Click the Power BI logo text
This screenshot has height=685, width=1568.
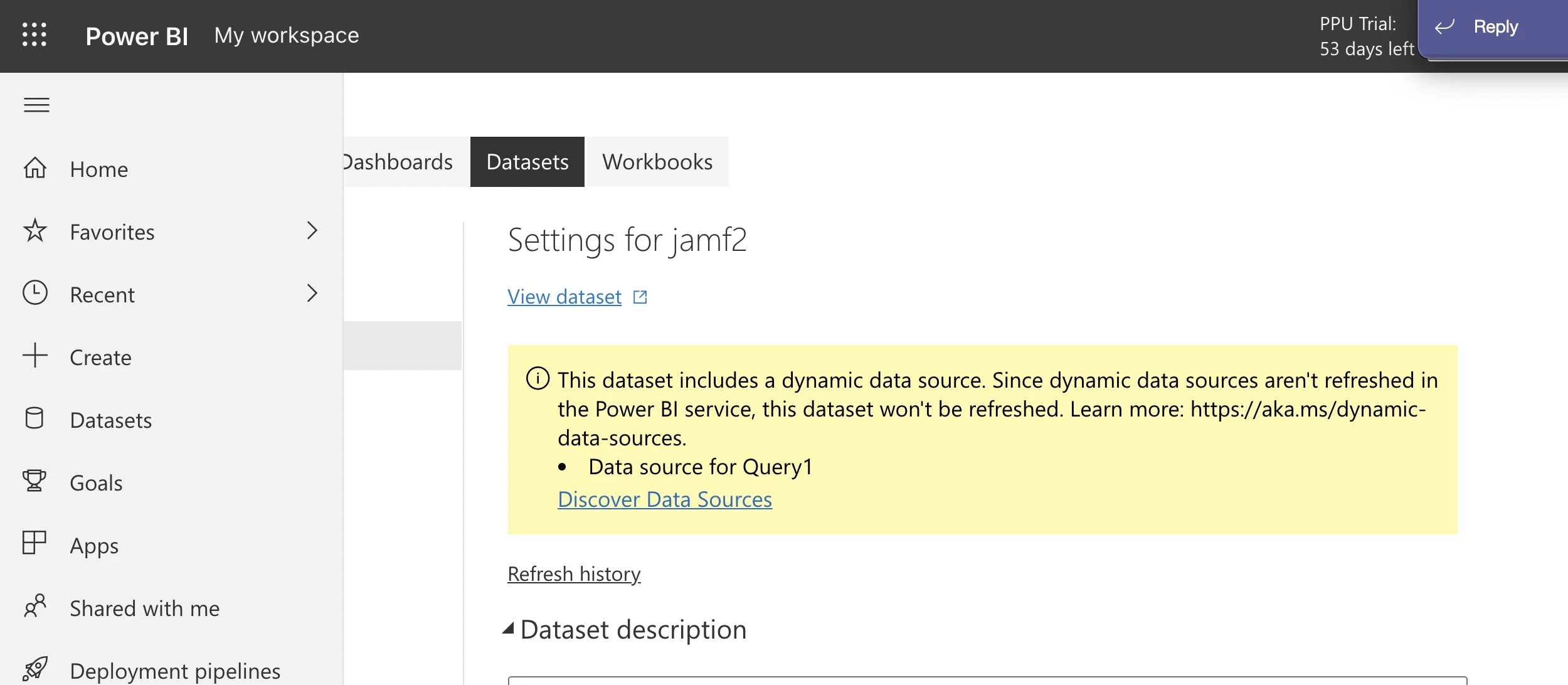137,36
